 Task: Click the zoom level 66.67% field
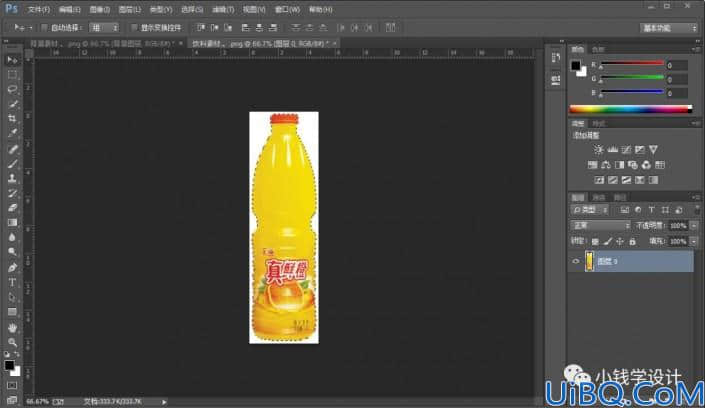point(37,401)
